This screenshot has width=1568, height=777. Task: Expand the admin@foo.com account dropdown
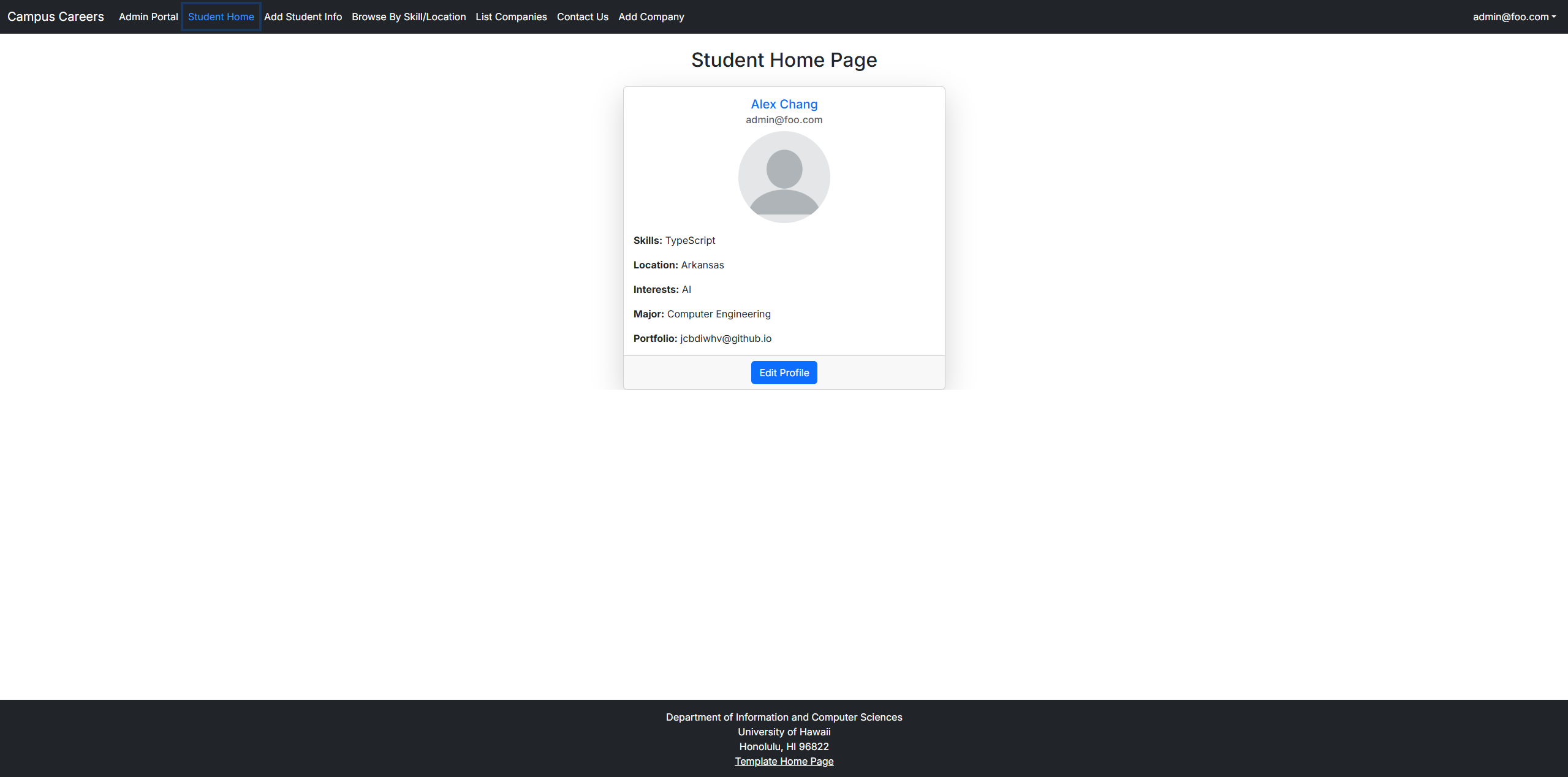coord(1513,17)
